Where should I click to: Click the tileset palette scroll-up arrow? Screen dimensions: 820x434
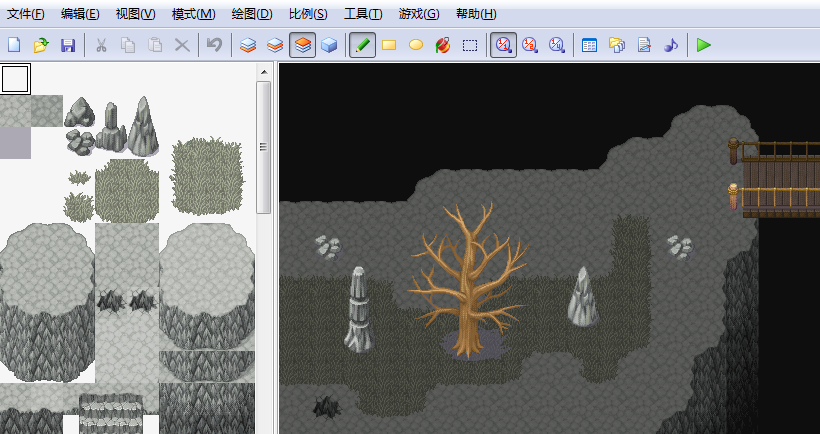pyautogui.click(x=264, y=72)
